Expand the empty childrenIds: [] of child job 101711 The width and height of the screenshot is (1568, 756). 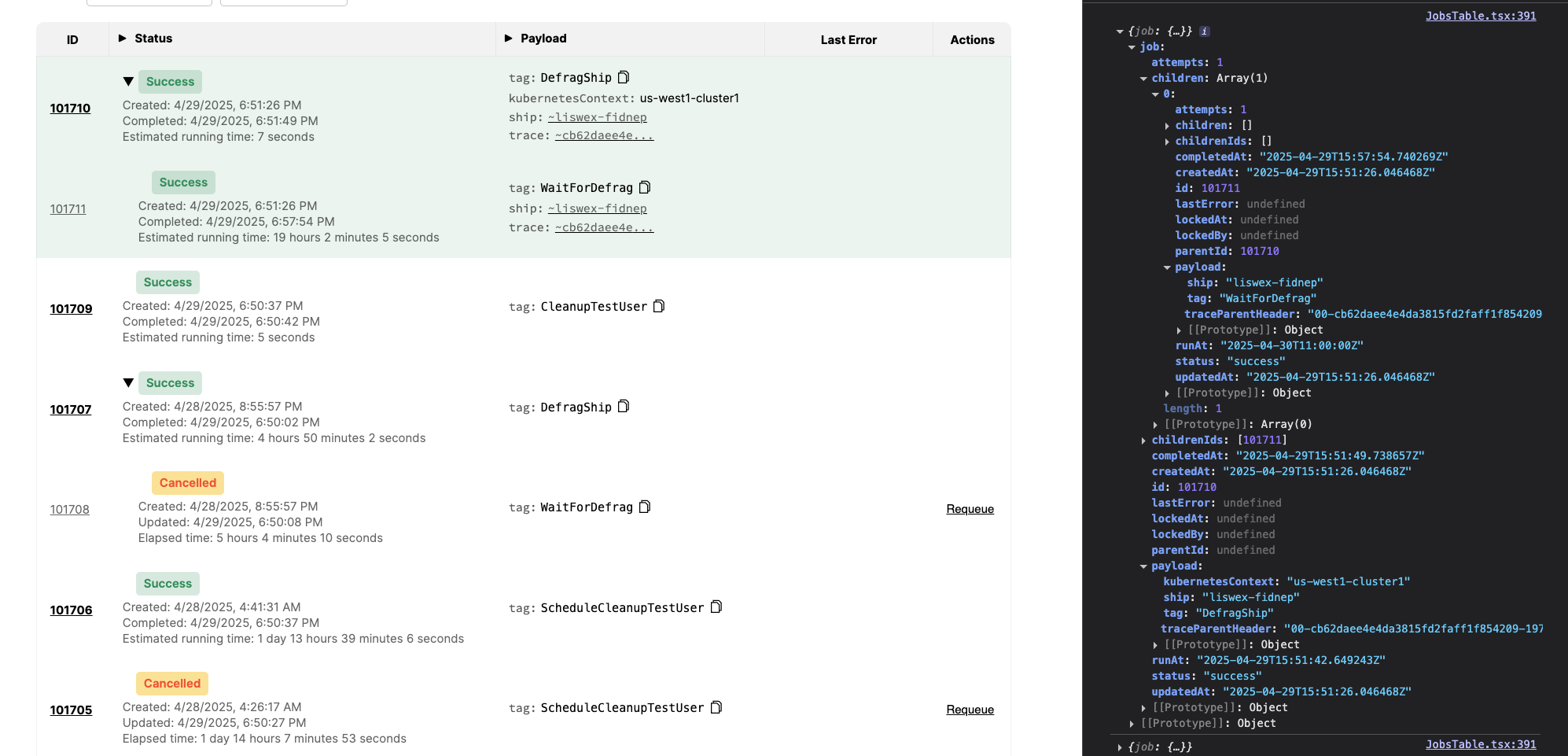click(1167, 142)
